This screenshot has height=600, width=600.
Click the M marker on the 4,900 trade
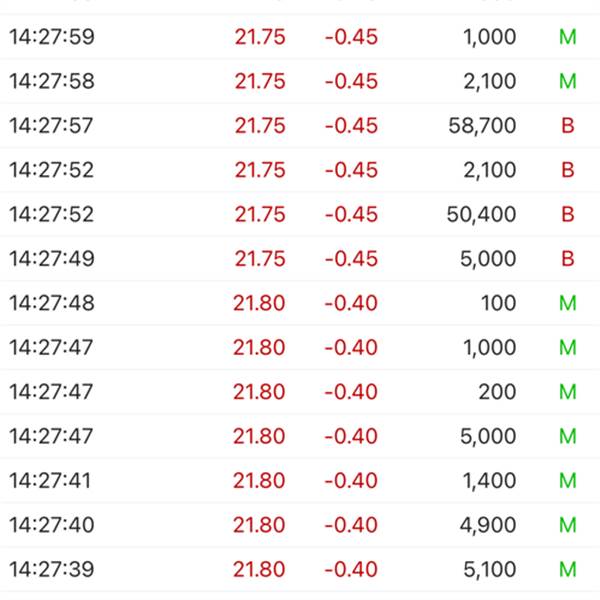[x=567, y=525]
